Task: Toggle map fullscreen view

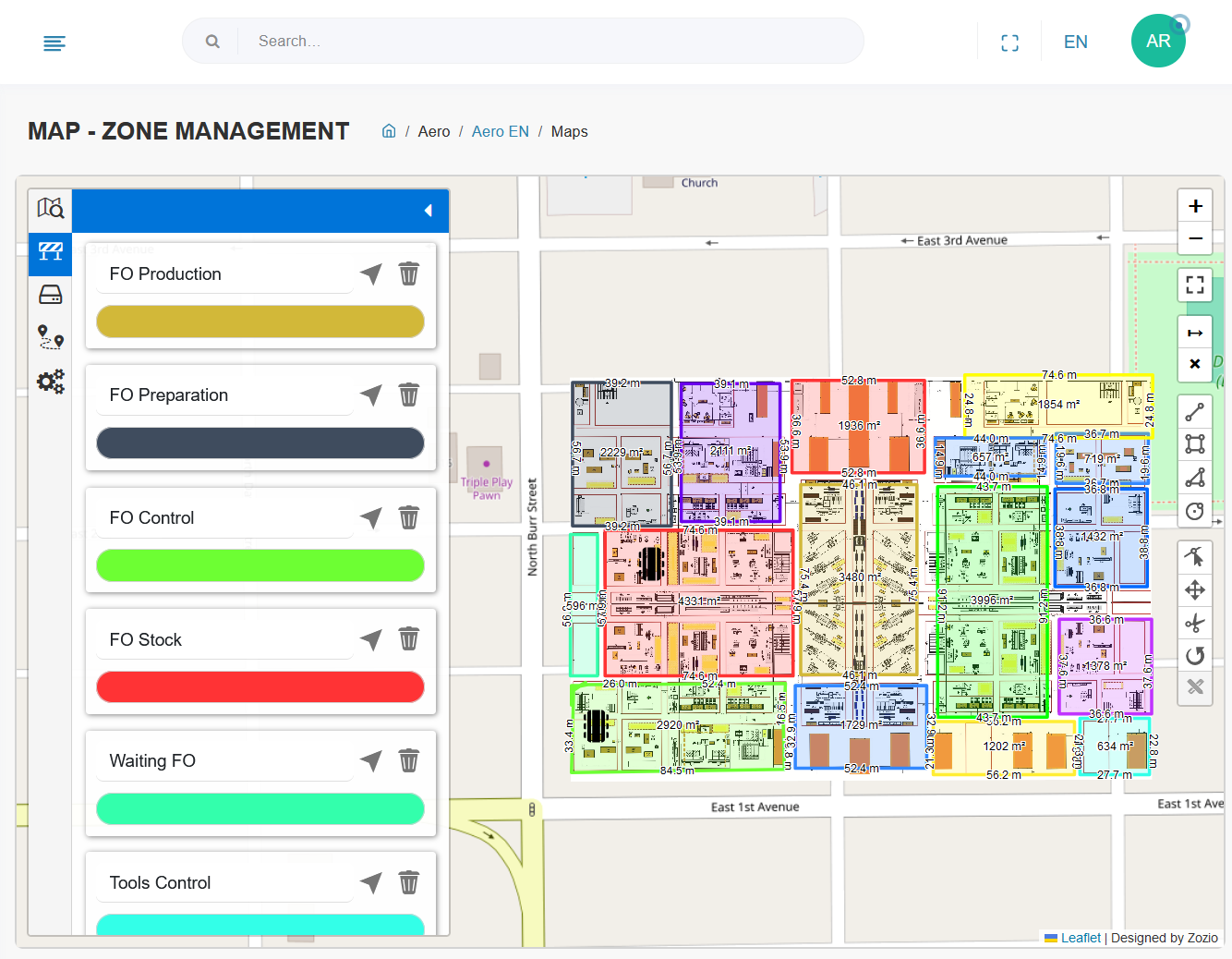Action: tap(1195, 285)
